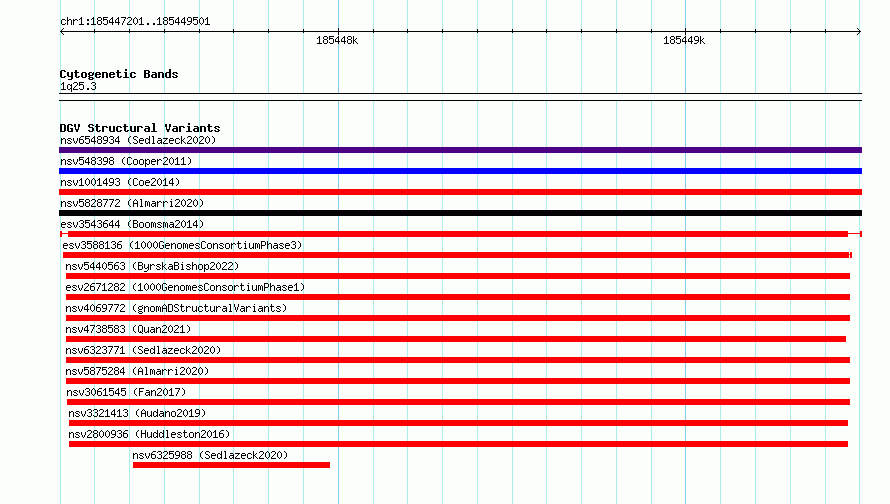Viewport: 890px width, 504px height.
Task: Click the esv2671282 red variant bar
Action: (x=457, y=297)
